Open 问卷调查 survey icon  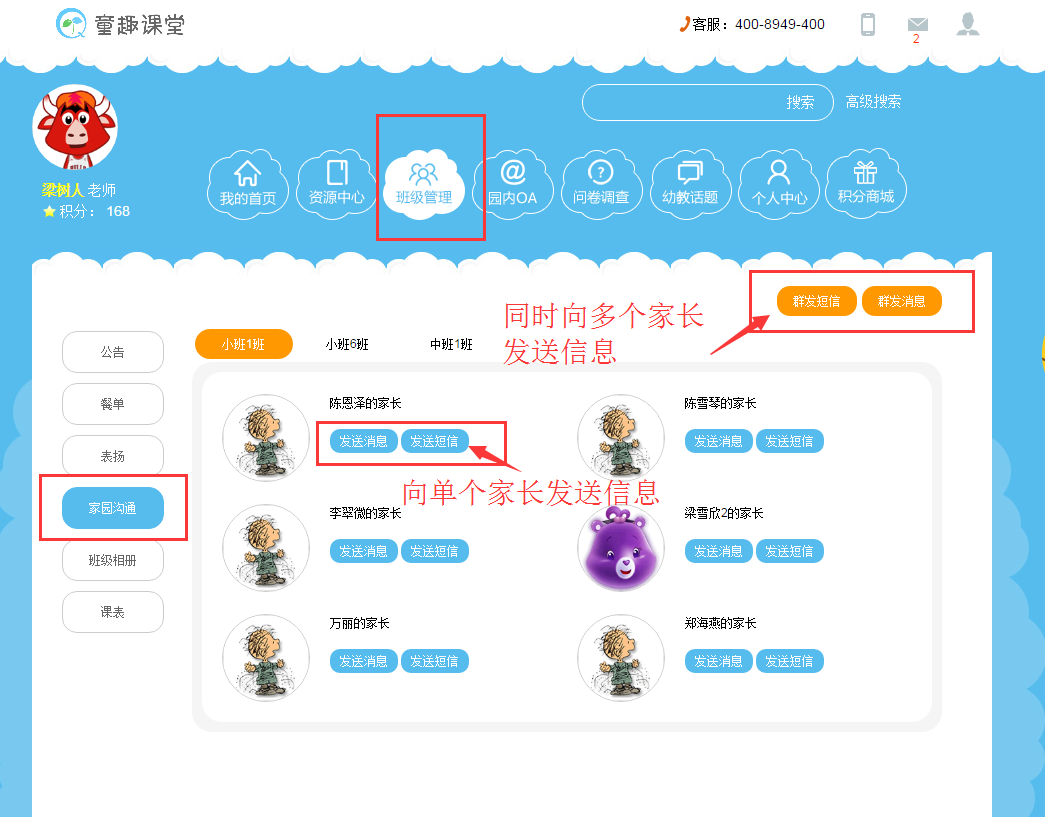point(601,184)
